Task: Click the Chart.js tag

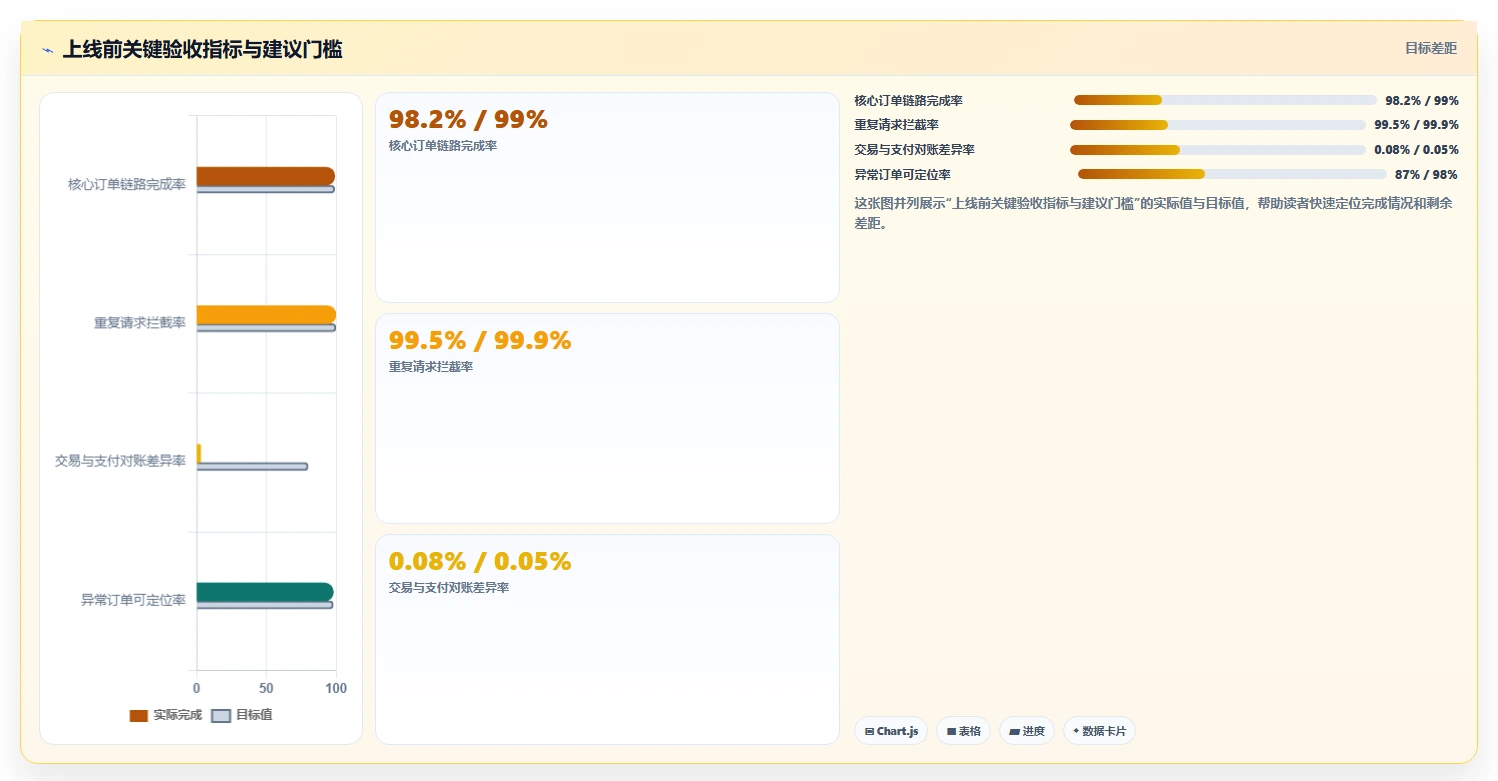Action: (891, 731)
